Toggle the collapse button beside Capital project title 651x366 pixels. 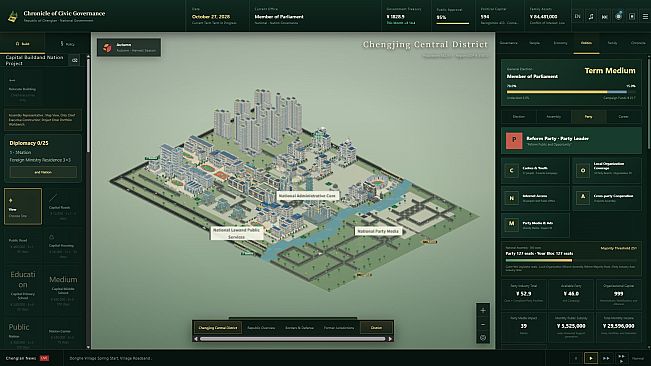(x=75, y=61)
